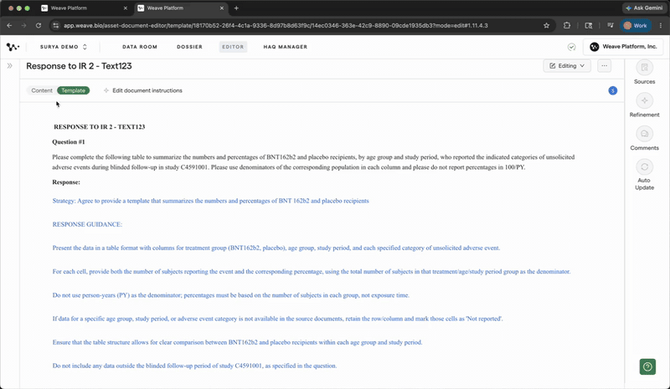Close the second Weave Platform tab
Image resolution: width=670 pixels, height=389 pixels.
[x=221, y=8]
